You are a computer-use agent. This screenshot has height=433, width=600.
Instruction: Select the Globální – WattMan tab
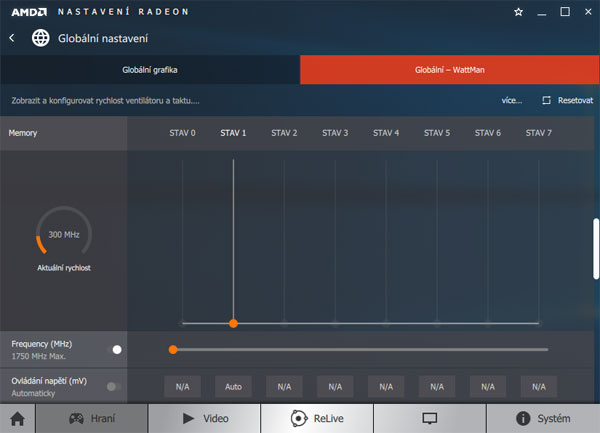pyautogui.click(x=450, y=70)
